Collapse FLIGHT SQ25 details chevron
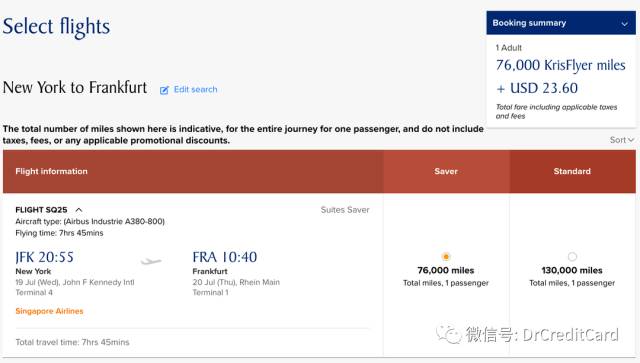The image size is (640, 363). [79, 210]
